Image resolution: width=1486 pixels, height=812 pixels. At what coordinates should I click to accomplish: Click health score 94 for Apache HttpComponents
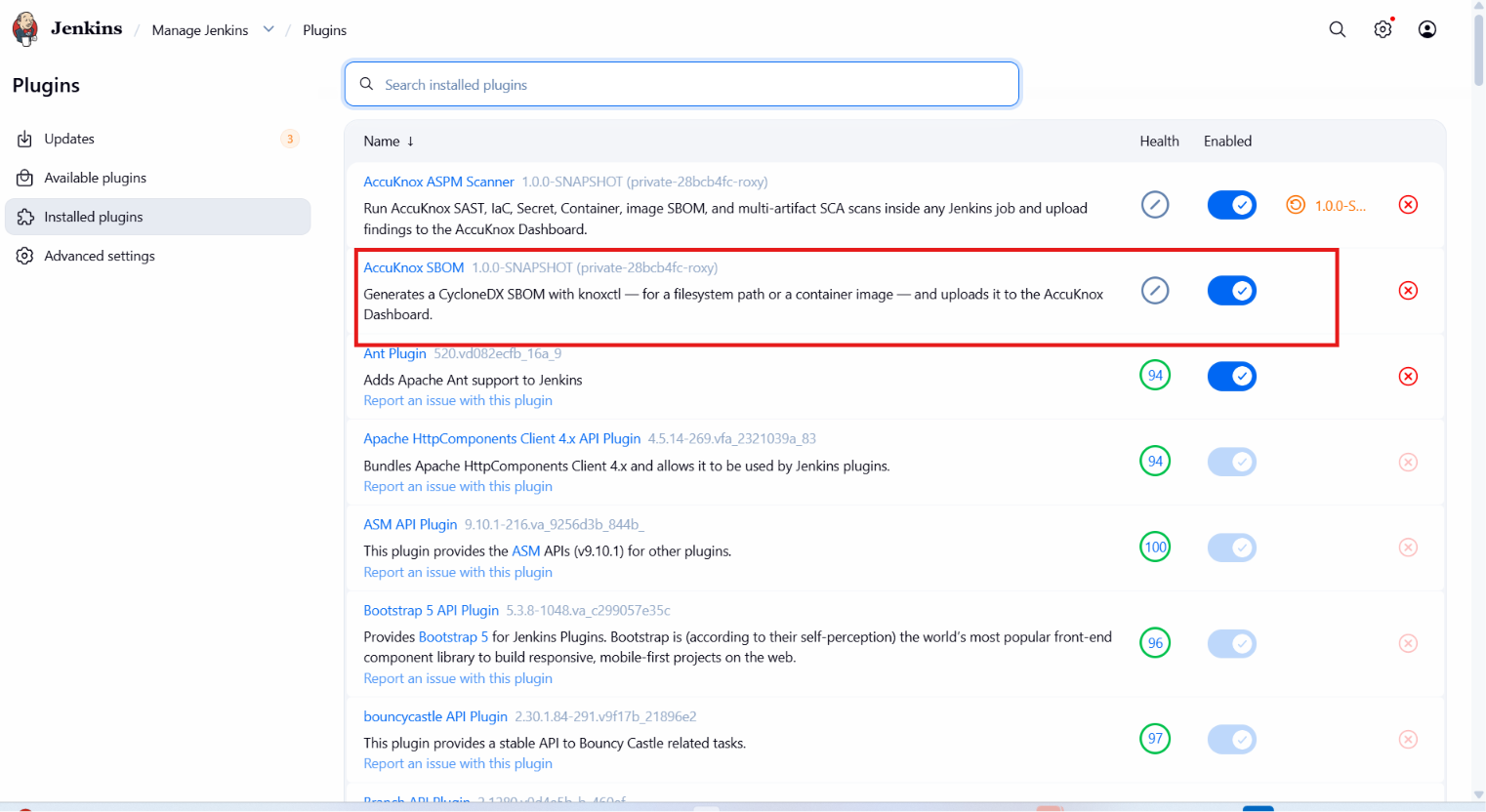click(1155, 462)
